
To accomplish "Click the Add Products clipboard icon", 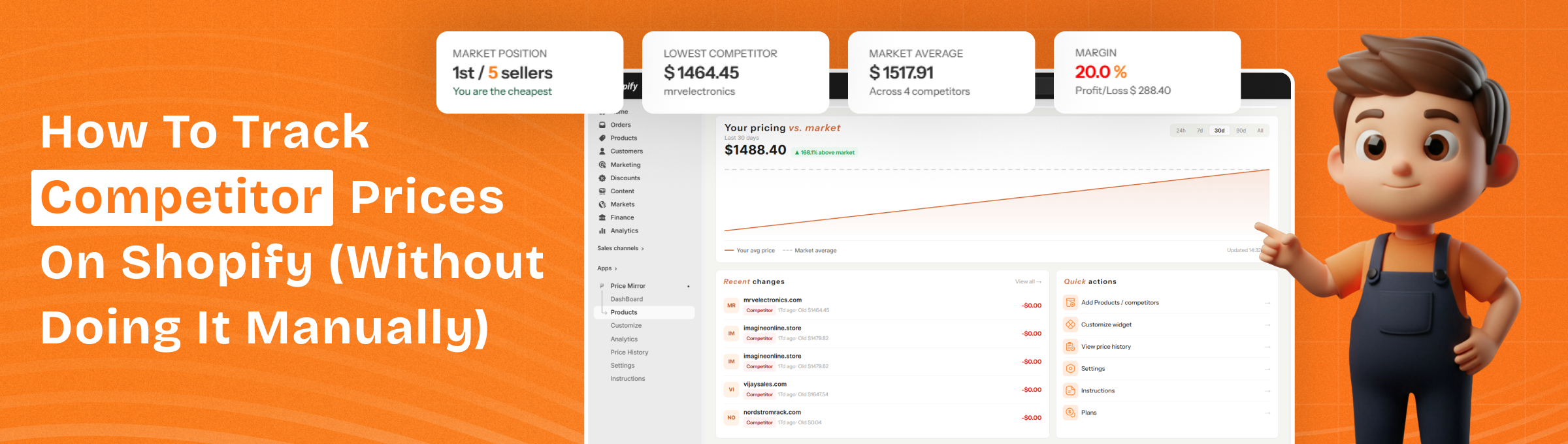I will (1070, 302).
